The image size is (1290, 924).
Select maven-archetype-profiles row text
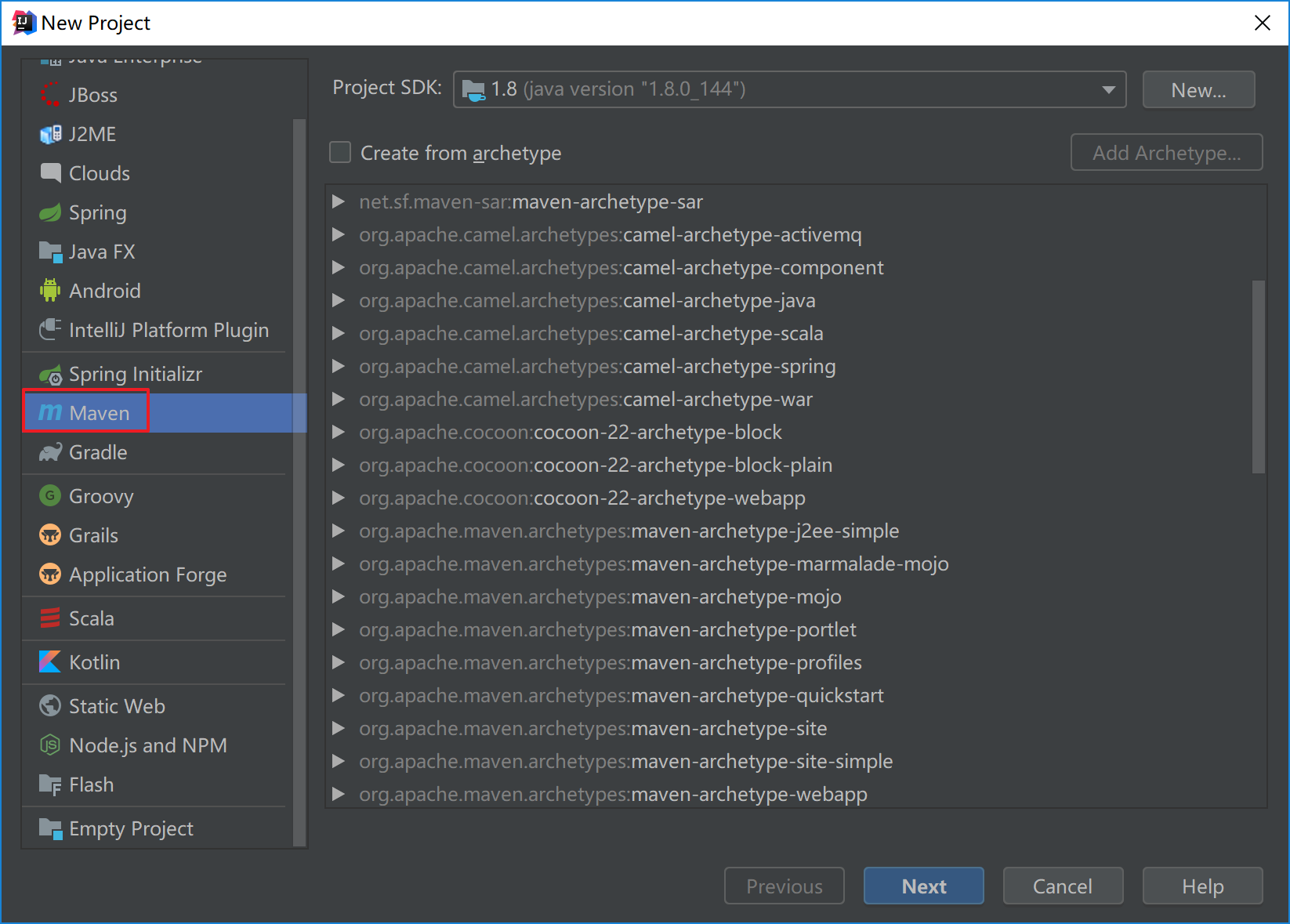click(611, 662)
